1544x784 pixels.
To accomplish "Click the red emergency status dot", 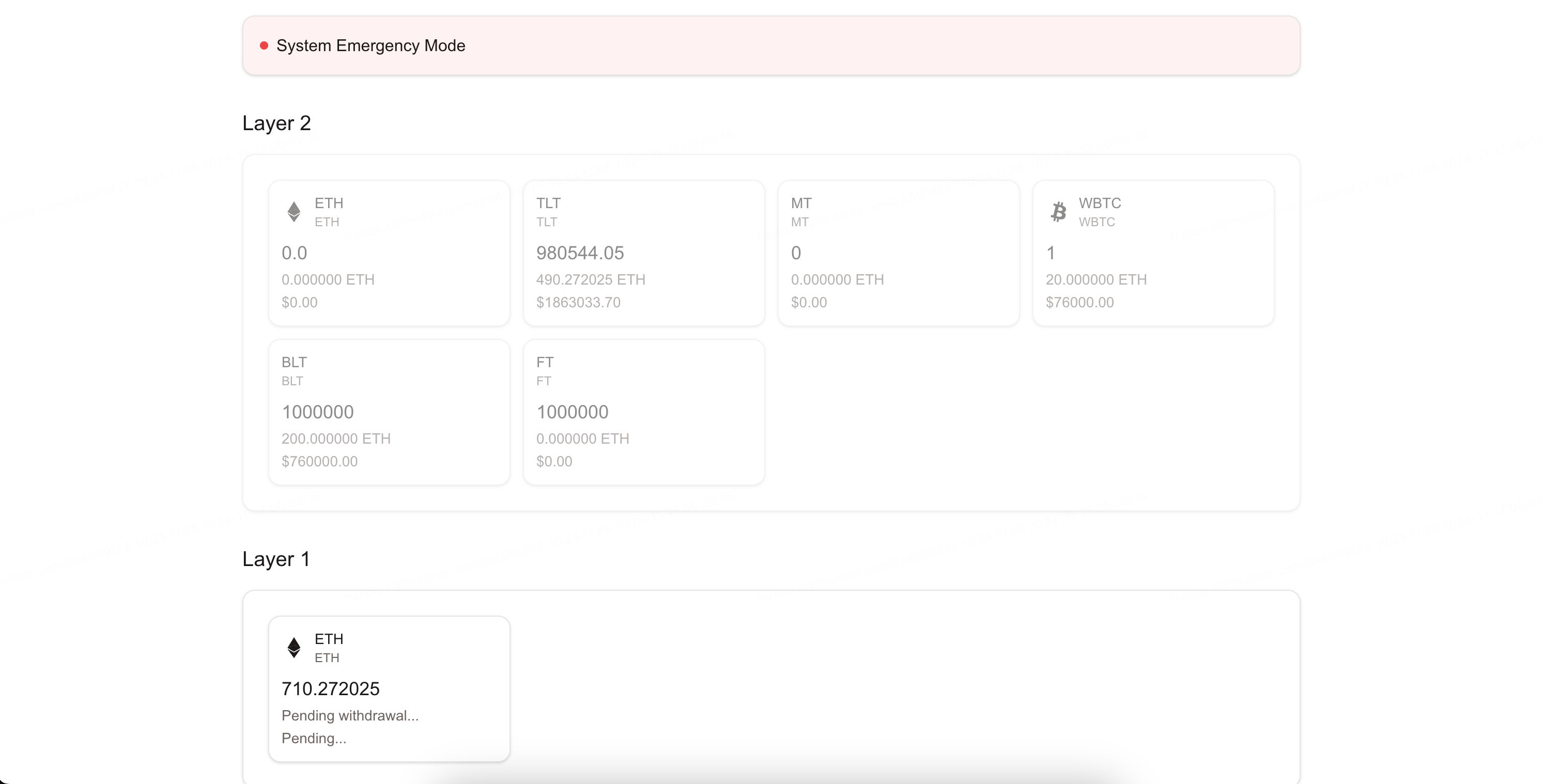I will tap(264, 45).
